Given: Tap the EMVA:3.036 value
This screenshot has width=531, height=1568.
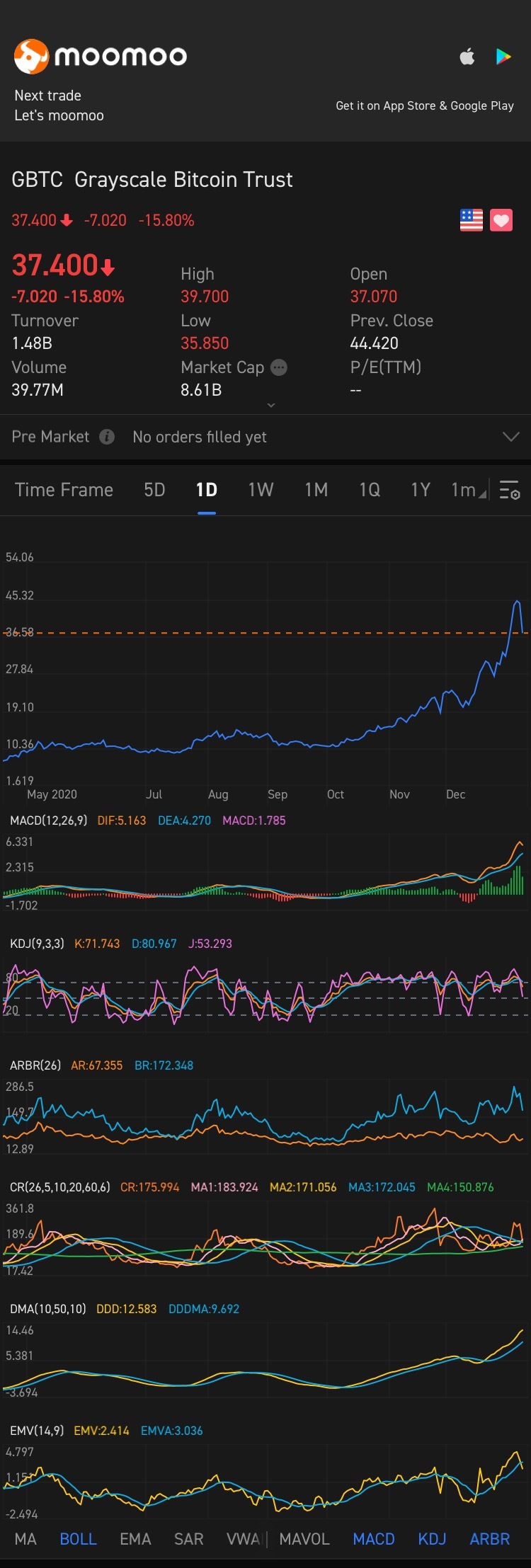Looking at the screenshot, I should tap(171, 1431).
